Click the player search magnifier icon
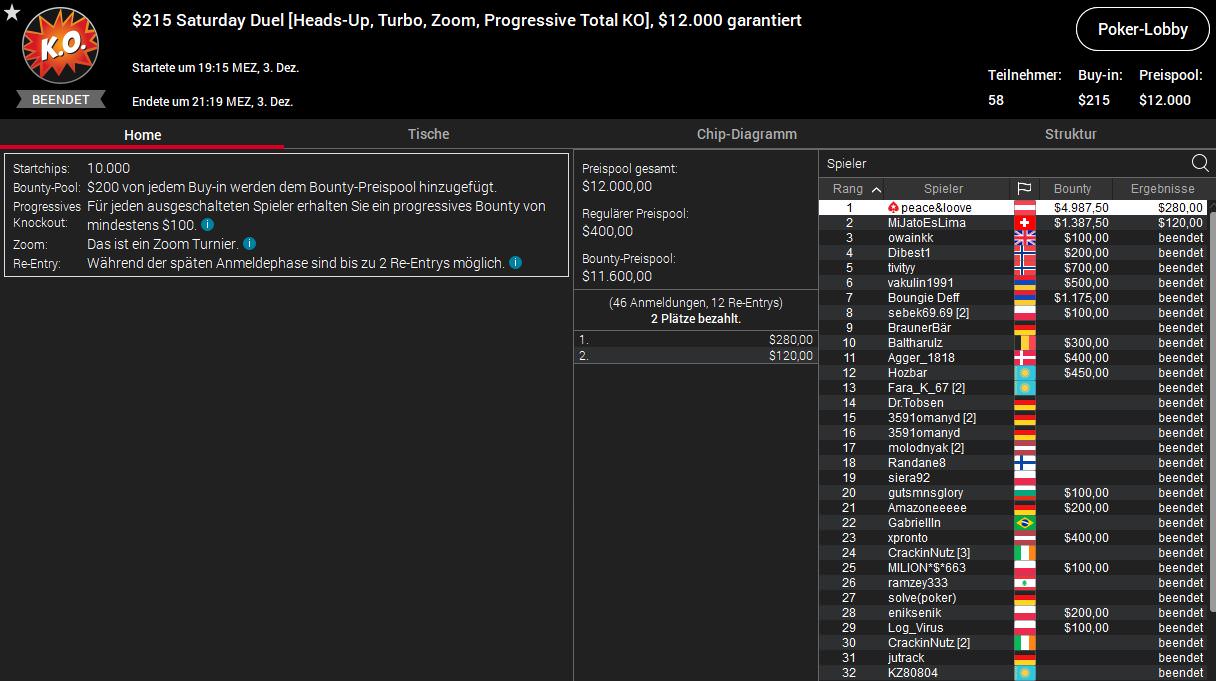Viewport: 1216px width, 681px height. click(1200, 164)
